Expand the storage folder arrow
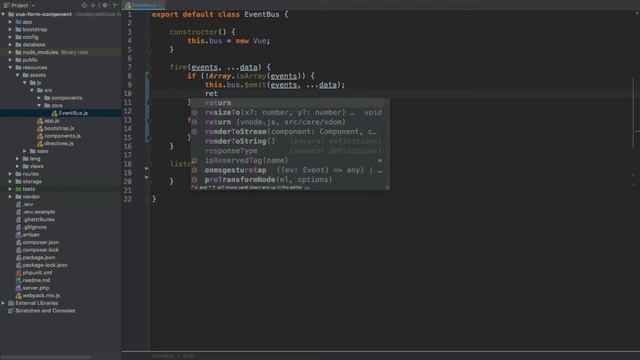640x360 pixels. pos(11,181)
